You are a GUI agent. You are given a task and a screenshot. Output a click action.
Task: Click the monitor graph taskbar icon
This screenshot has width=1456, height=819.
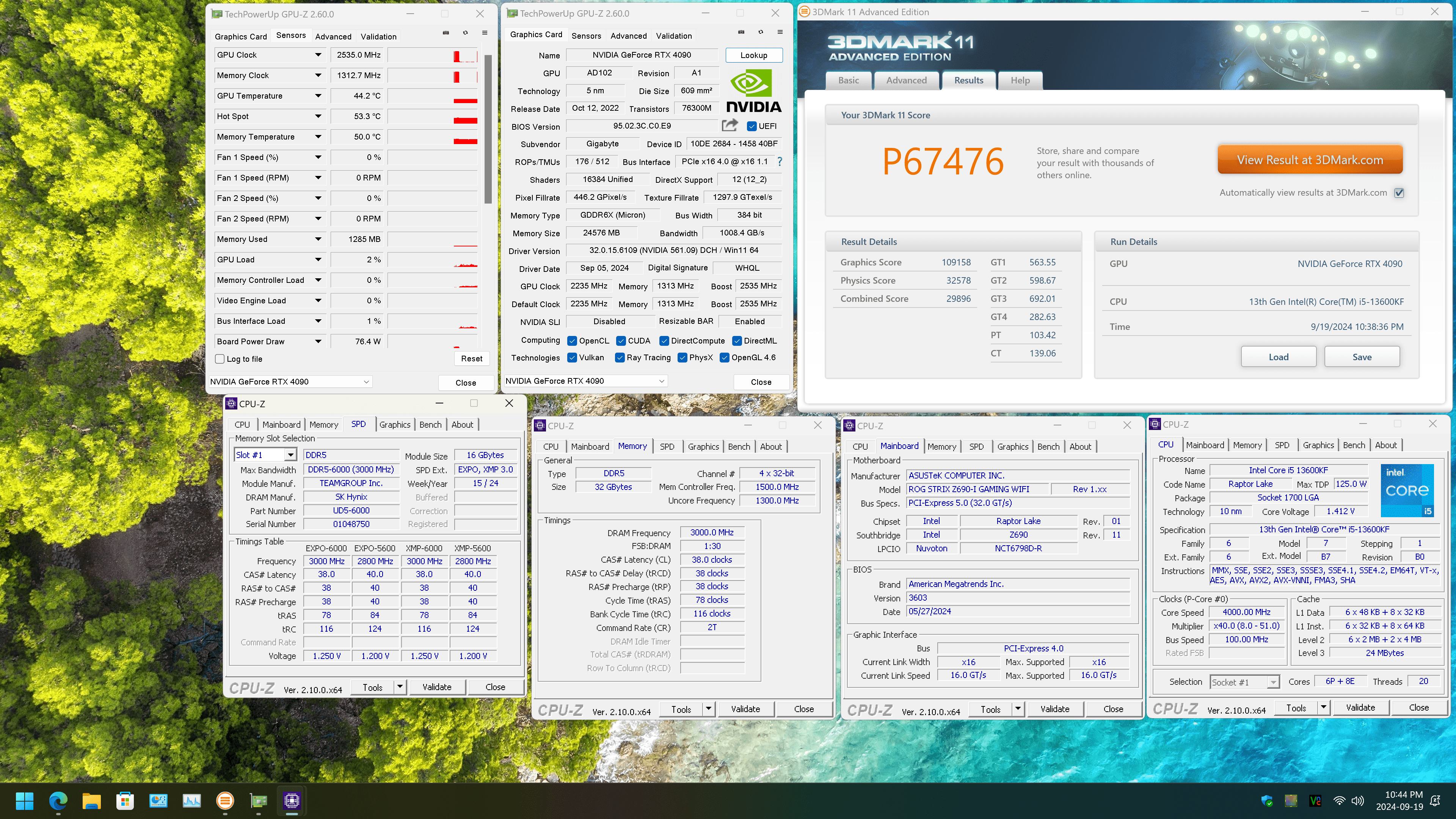[x=191, y=800]
